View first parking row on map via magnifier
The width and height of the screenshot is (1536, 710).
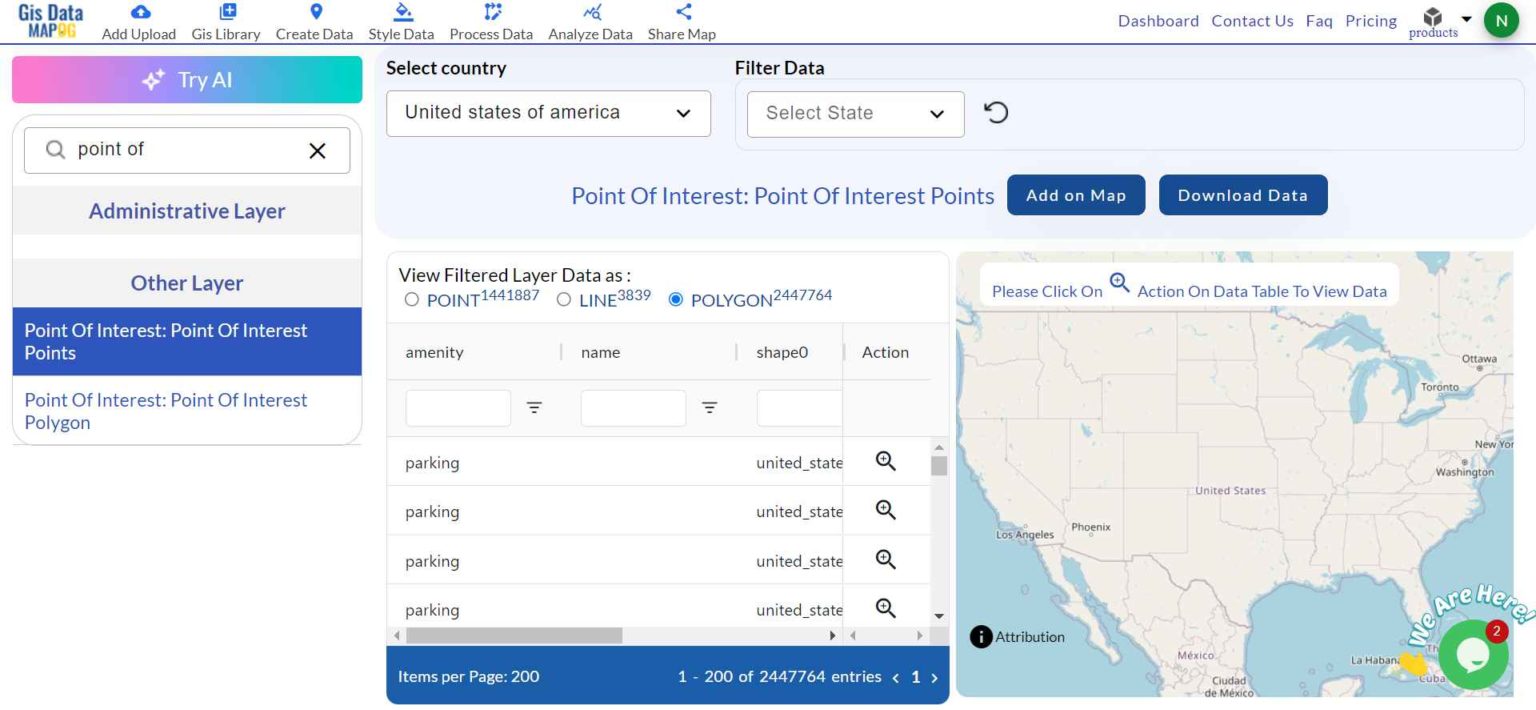884,461
